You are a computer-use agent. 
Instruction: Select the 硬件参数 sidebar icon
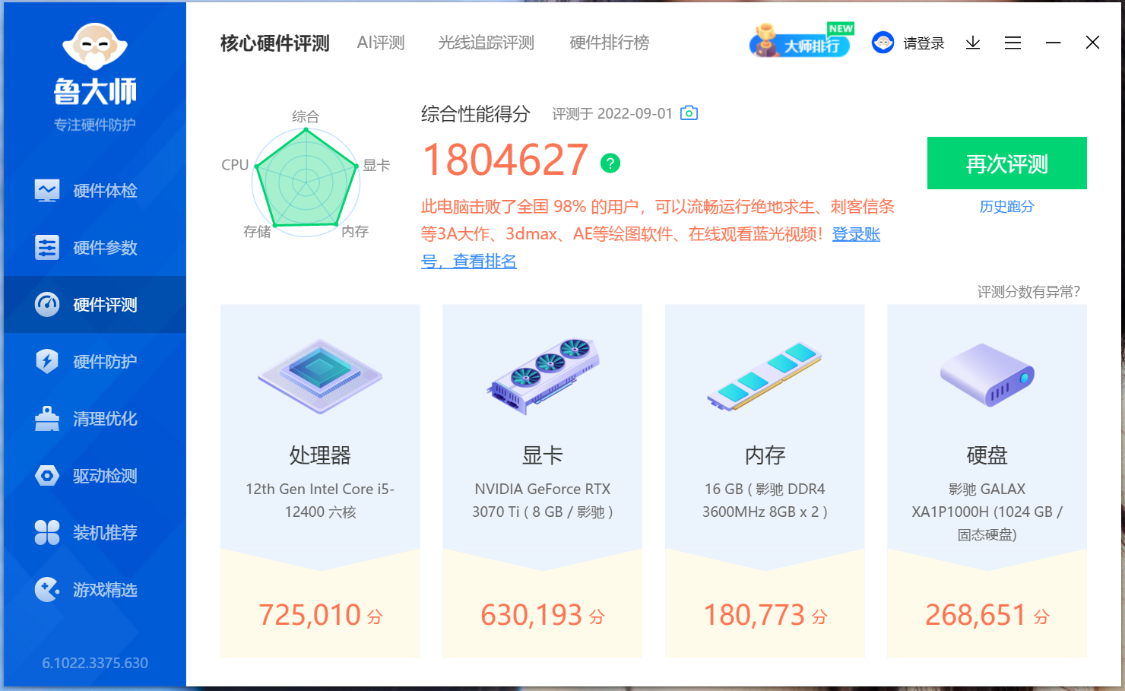pos(47,248)
